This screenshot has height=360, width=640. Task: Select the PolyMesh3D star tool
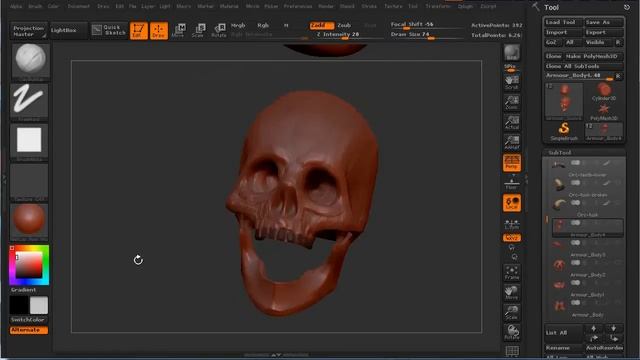604,112
